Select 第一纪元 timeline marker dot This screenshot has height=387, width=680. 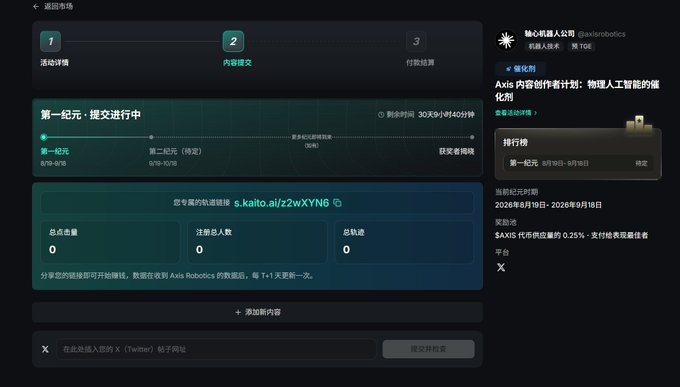pyautogui.click(x=43, y=137)
